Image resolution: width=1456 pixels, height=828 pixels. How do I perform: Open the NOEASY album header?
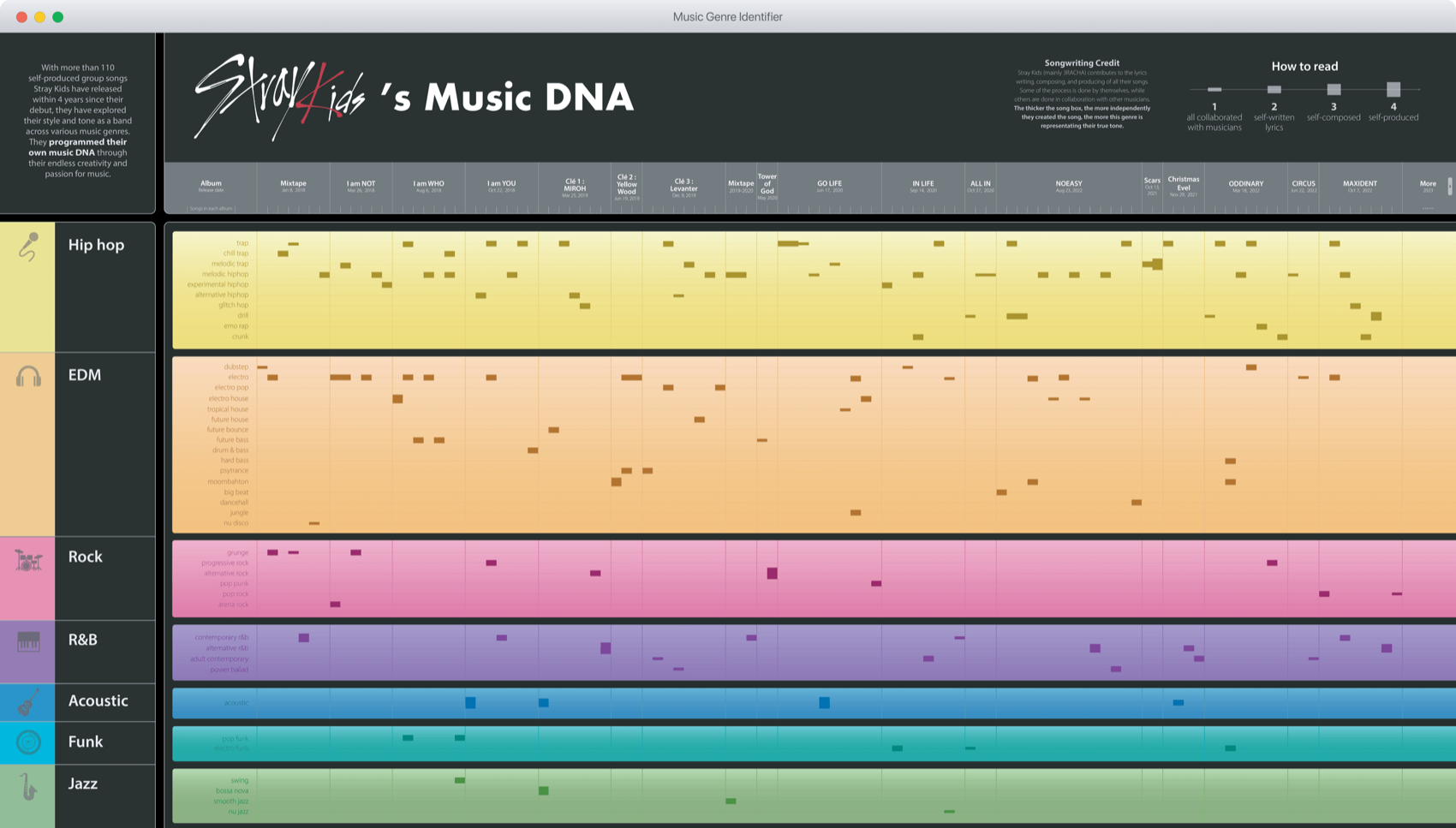[1069, 186]
